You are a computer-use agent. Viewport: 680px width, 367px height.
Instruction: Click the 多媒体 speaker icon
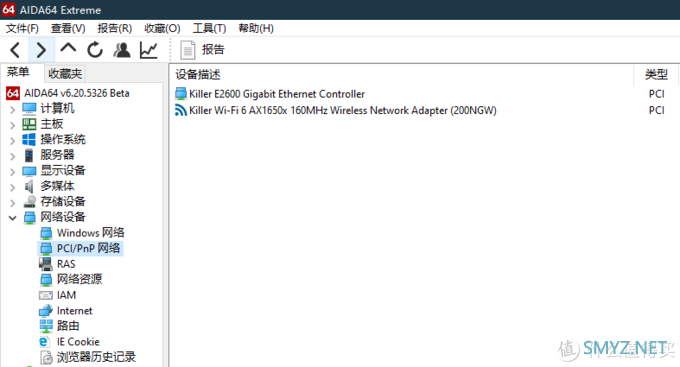29,186
